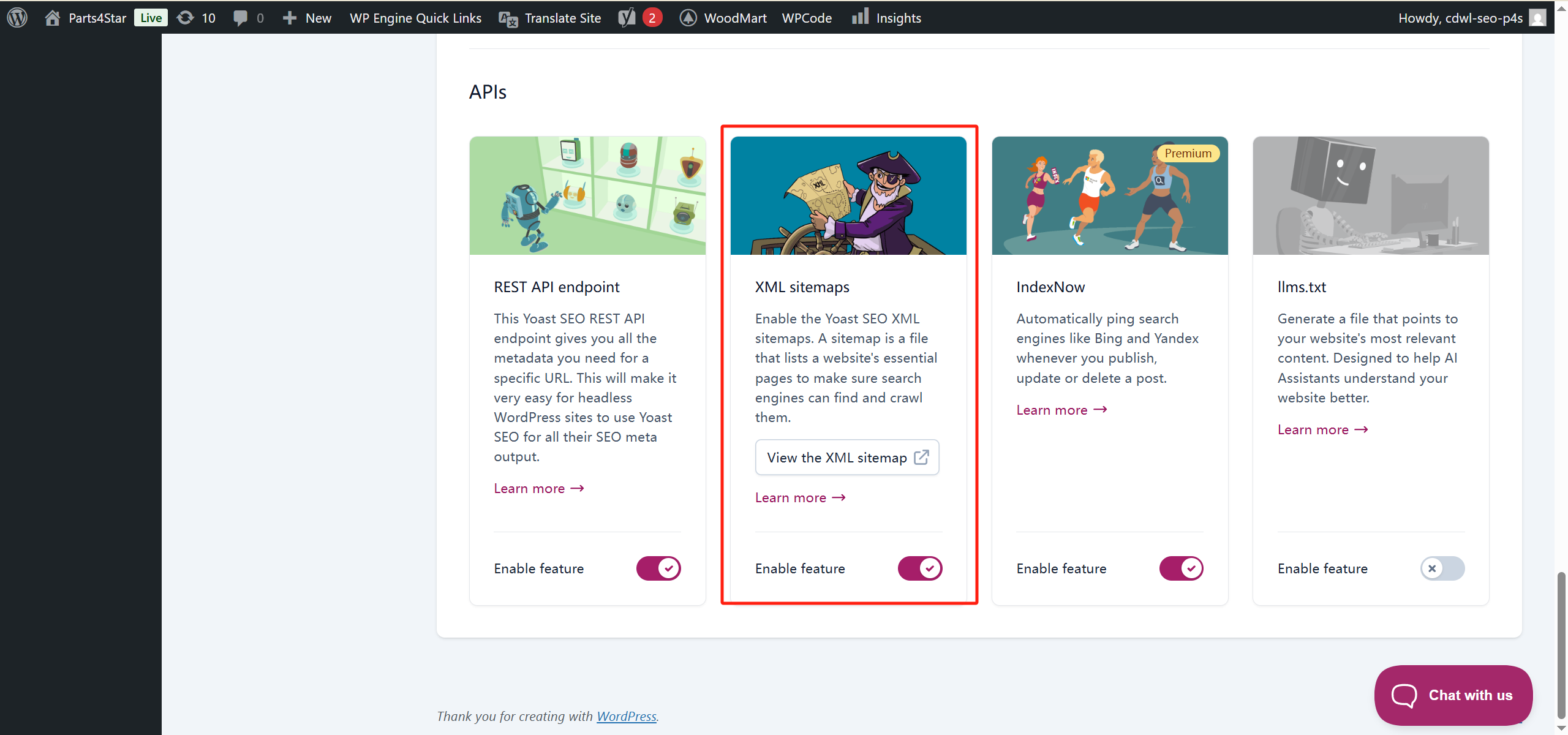The width and height of the screenshot is (1568, 735).
Task: Open the New content menu
Action: pyautogui.click(x=307, y=18)
